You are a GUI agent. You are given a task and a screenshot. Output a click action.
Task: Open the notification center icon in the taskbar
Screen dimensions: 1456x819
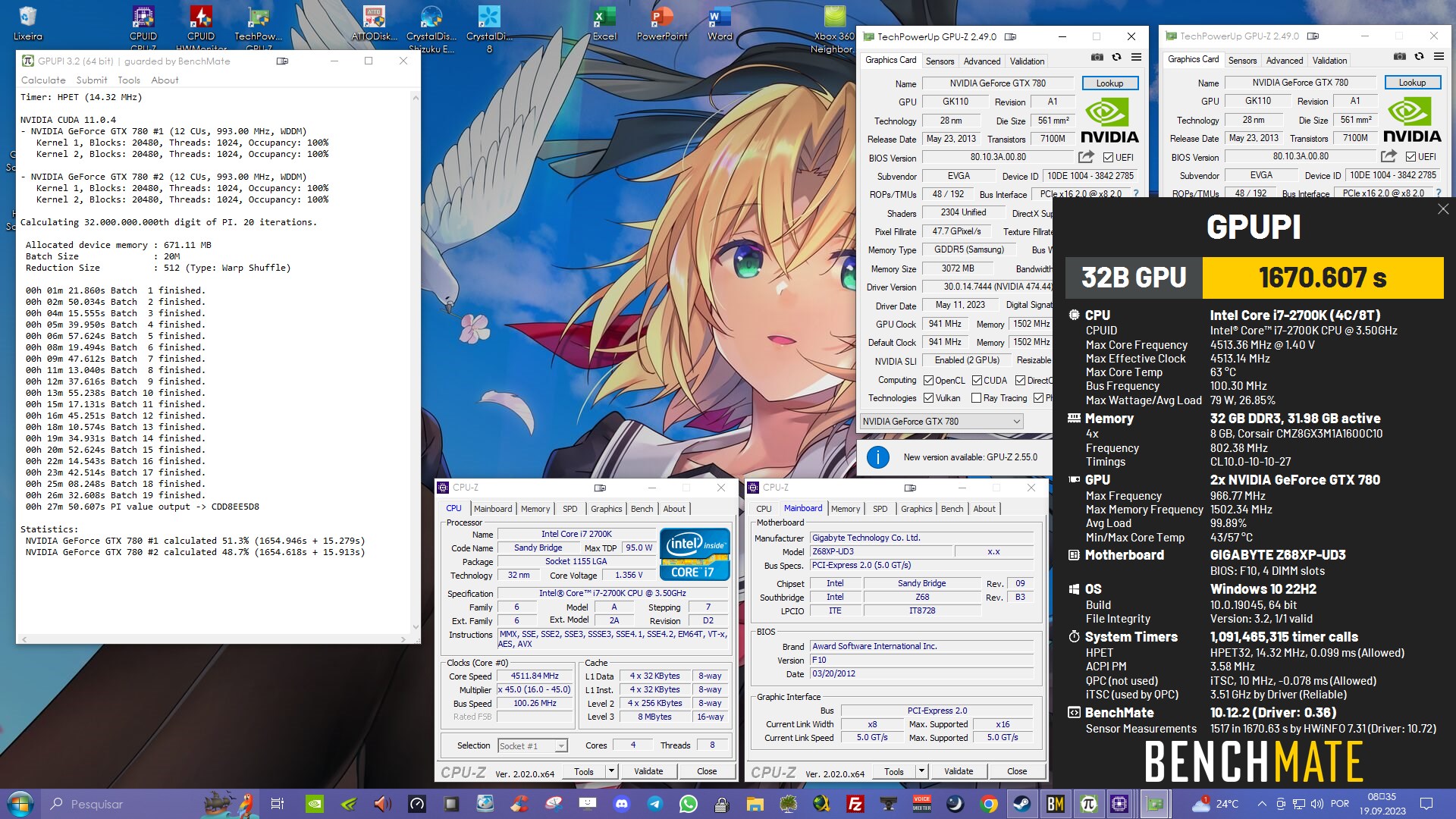pos(1426,804)
